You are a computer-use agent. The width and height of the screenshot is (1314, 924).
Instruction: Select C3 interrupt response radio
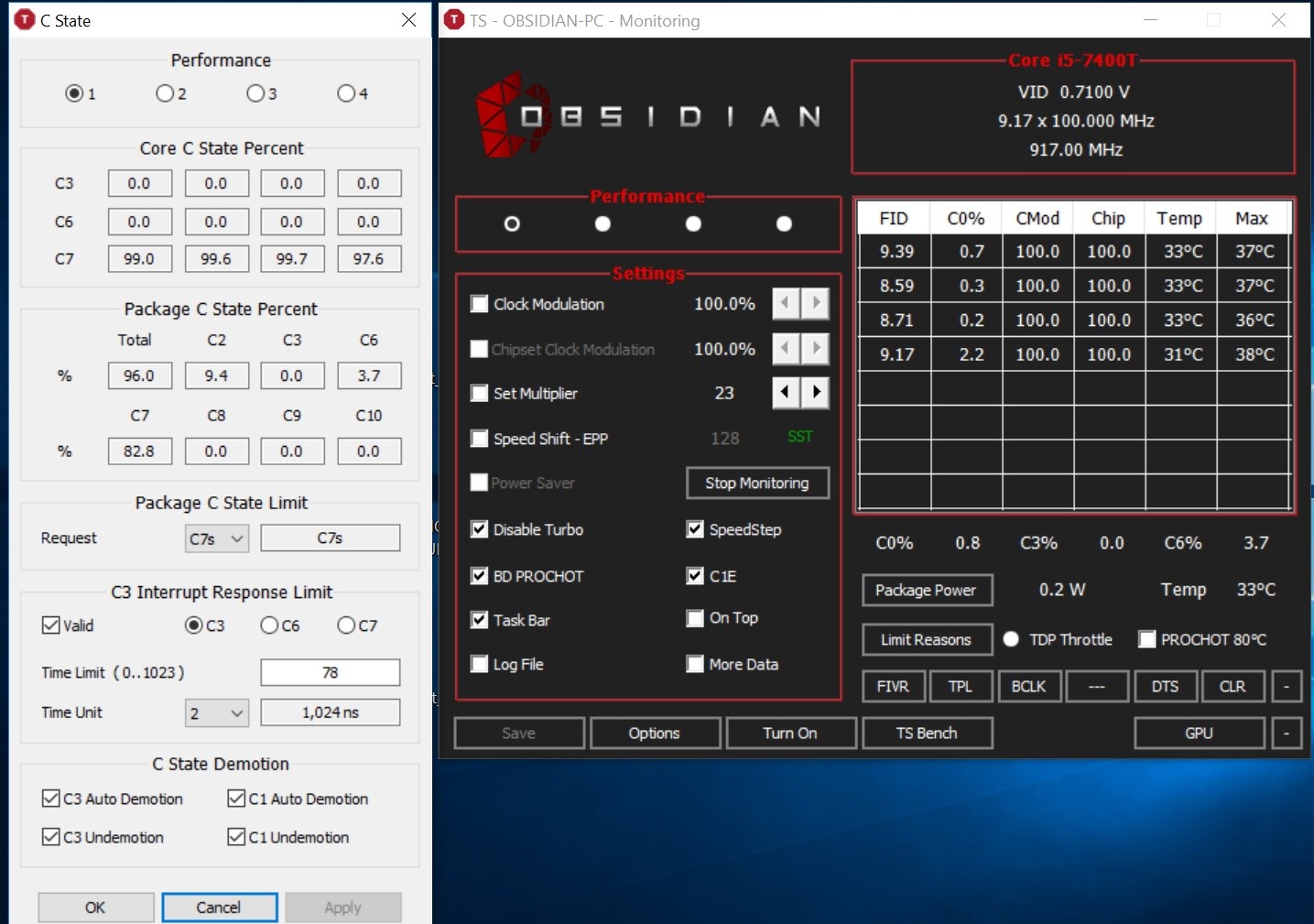point(193,625)
